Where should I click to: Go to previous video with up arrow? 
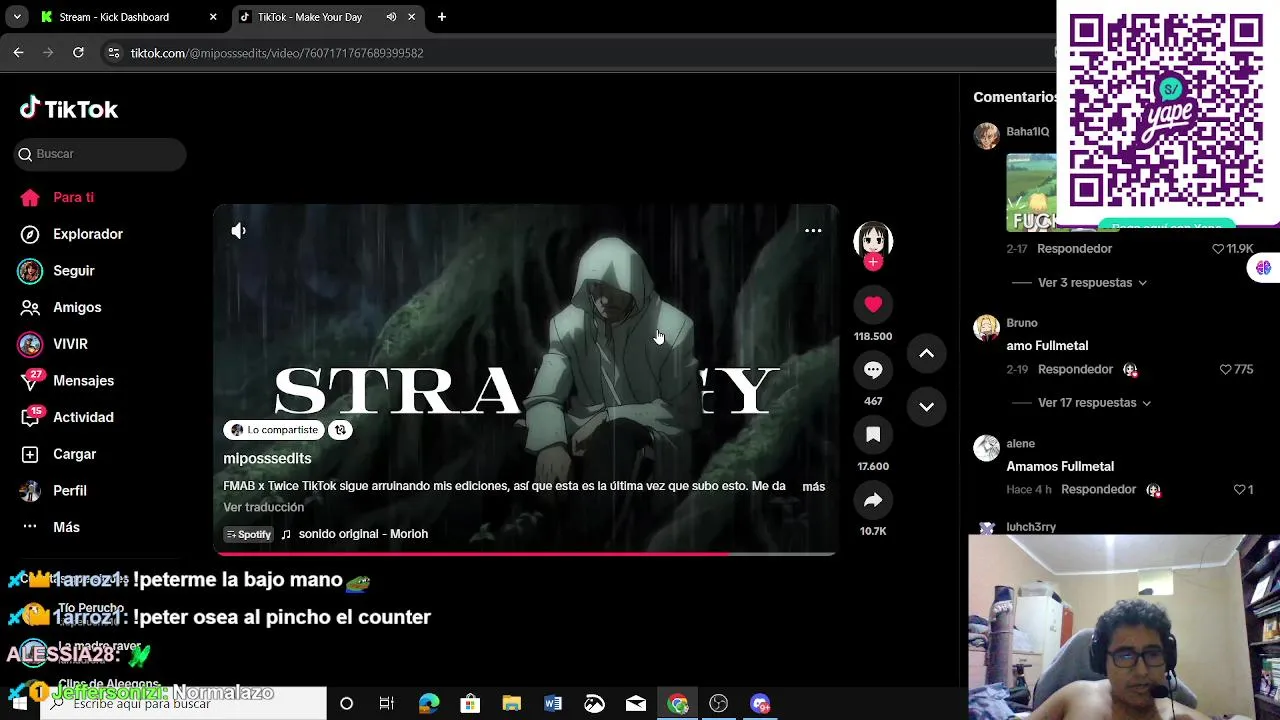pyautogui.click(x=926, y=353)
